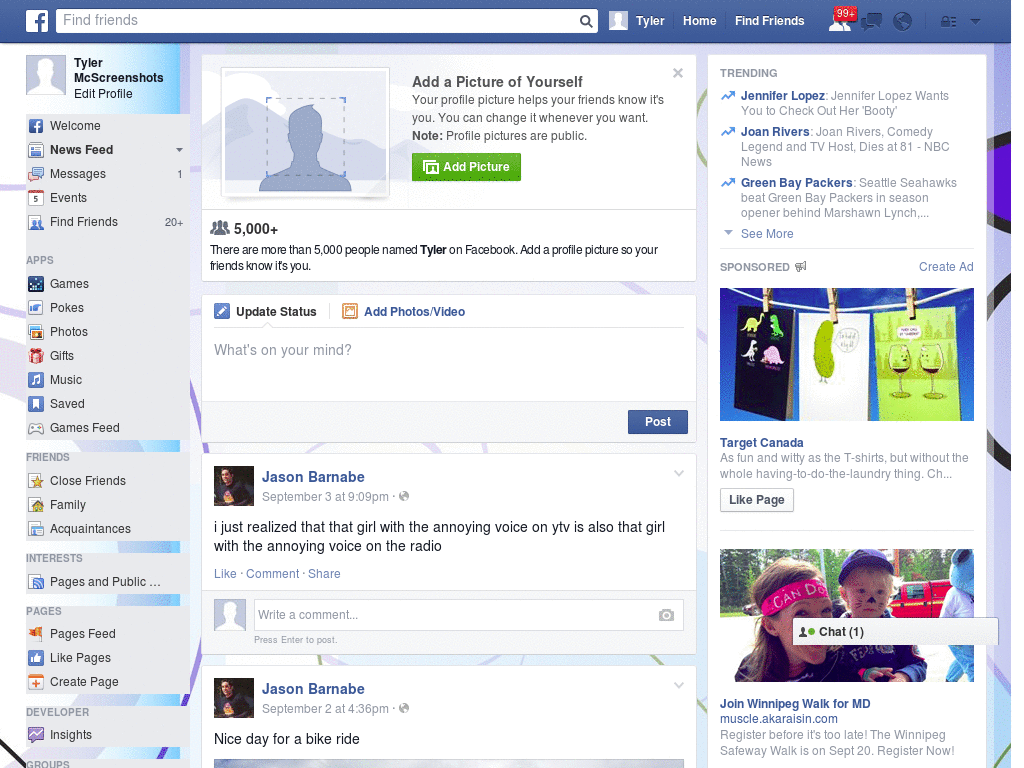Image resolution: width=1024 pixels, height=768 pixels.
Task: Click the Create Page plus icon
Action: click(x=36, y=682)
